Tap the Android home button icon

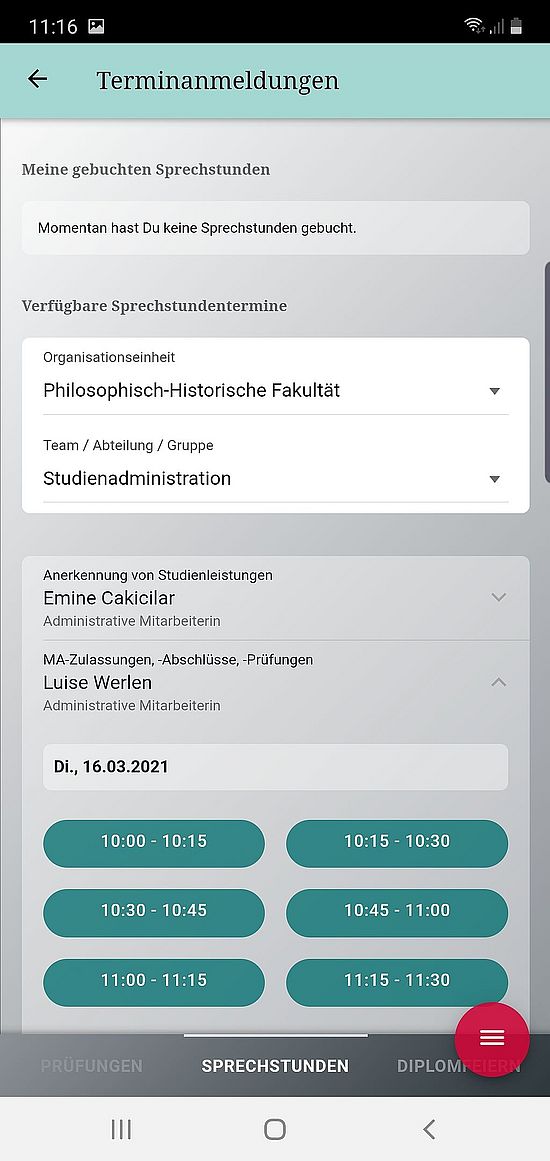[x=275, y=1129]
